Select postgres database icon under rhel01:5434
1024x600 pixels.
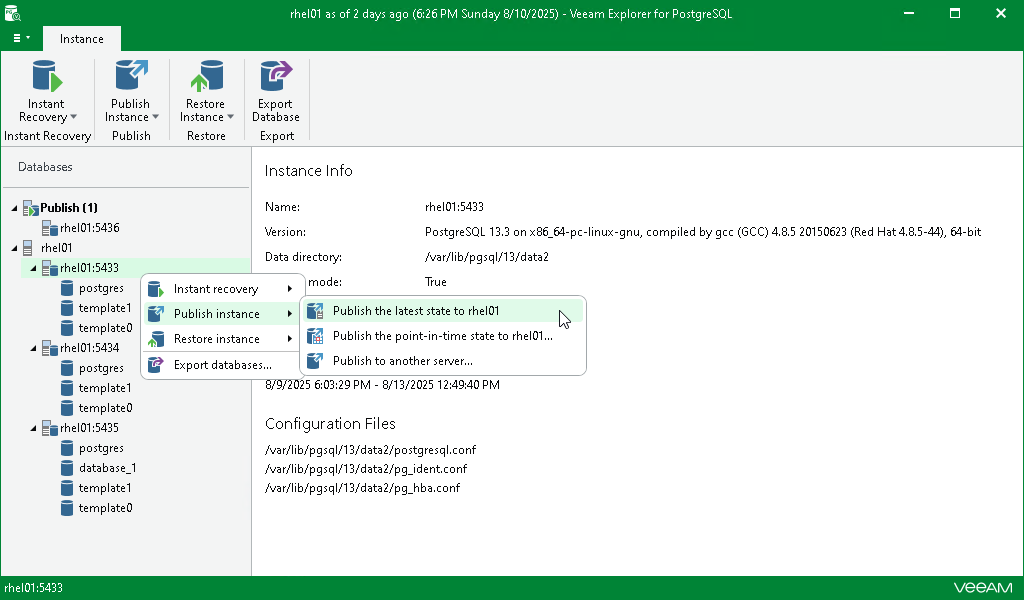(67, 368)
